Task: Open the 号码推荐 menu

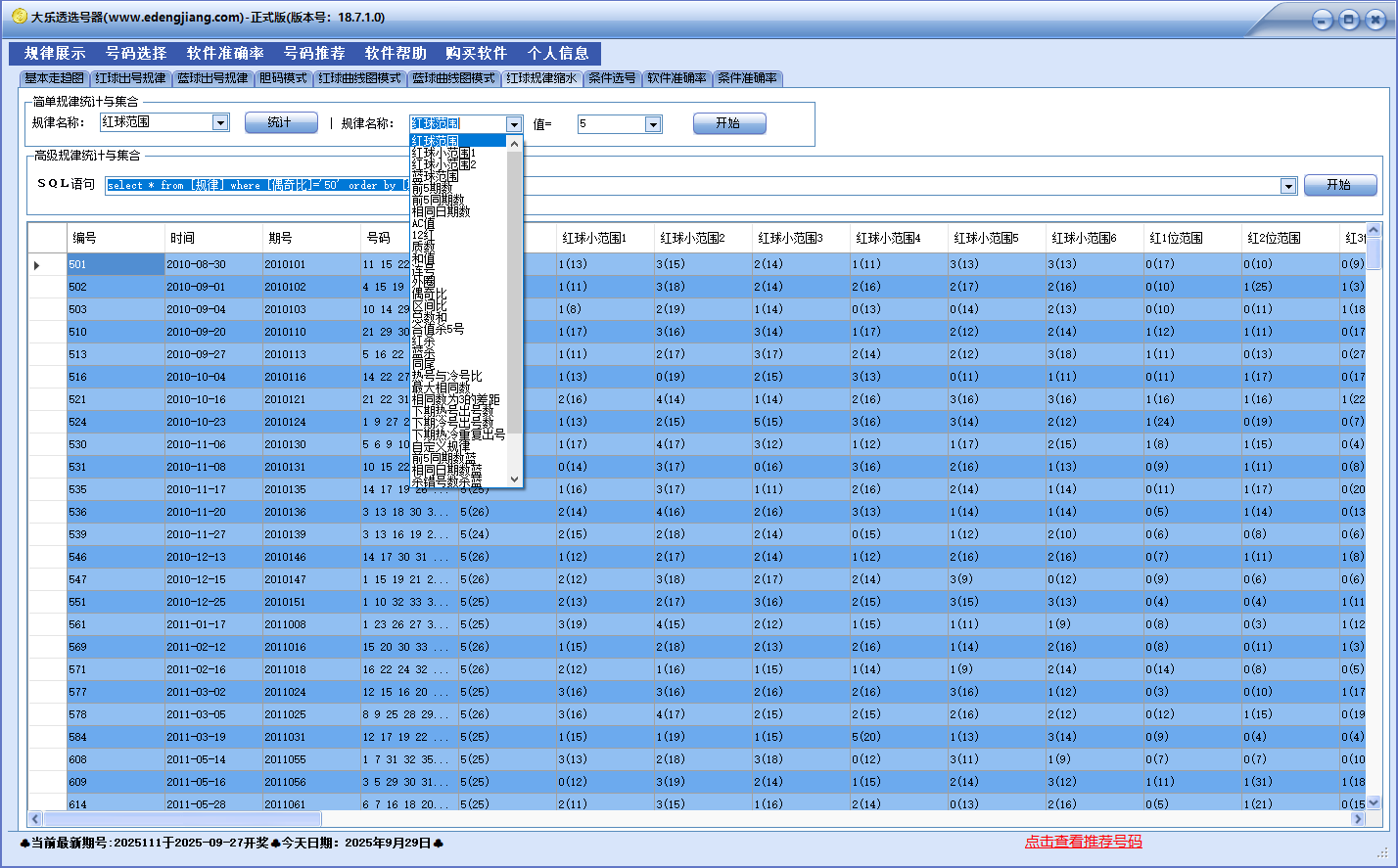Action: tap(314, 54)
